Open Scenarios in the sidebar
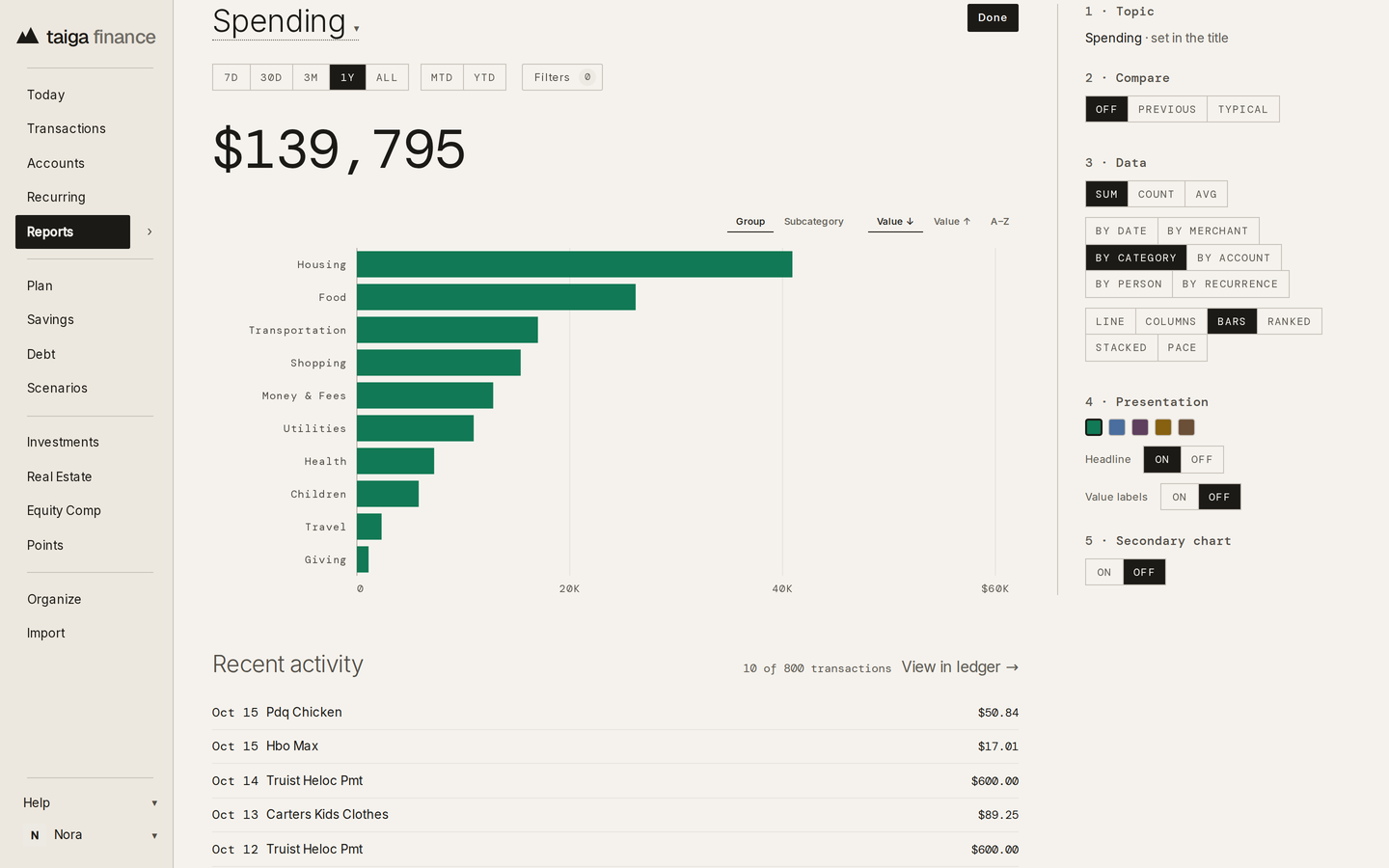The image size is (1389, 868). pos(57,388)
